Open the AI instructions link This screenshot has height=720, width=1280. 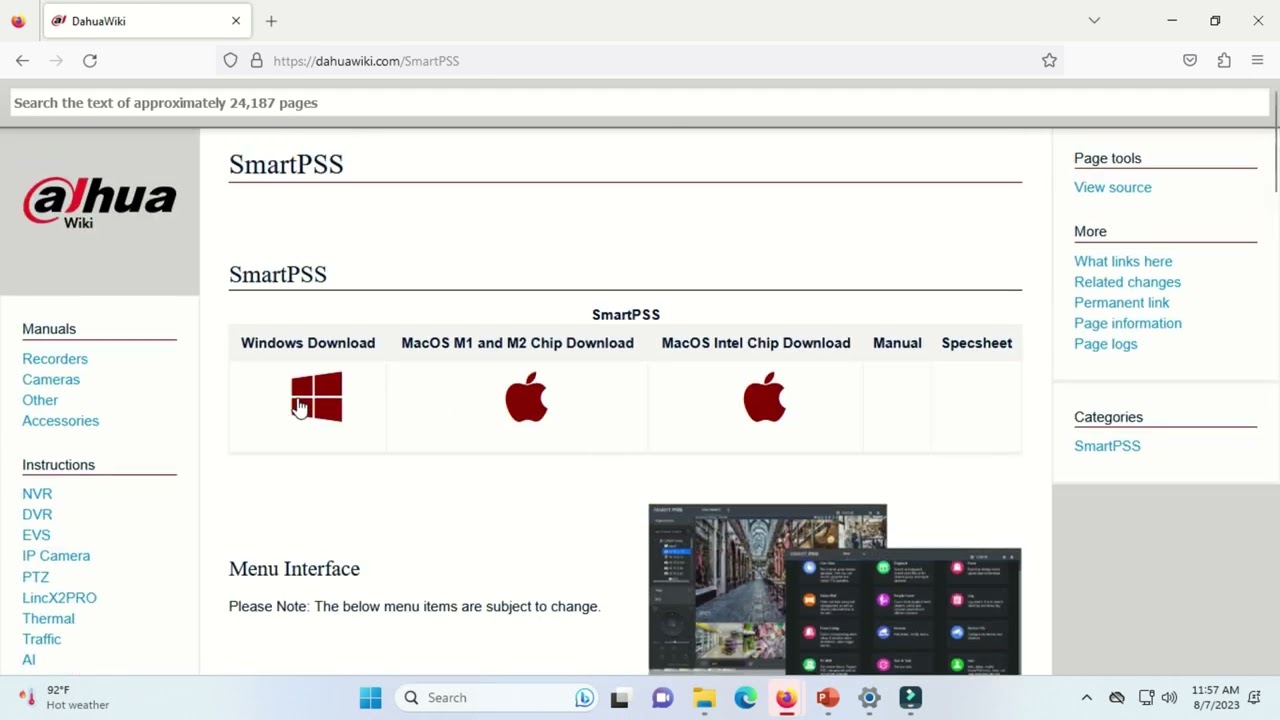coord(28,660)
